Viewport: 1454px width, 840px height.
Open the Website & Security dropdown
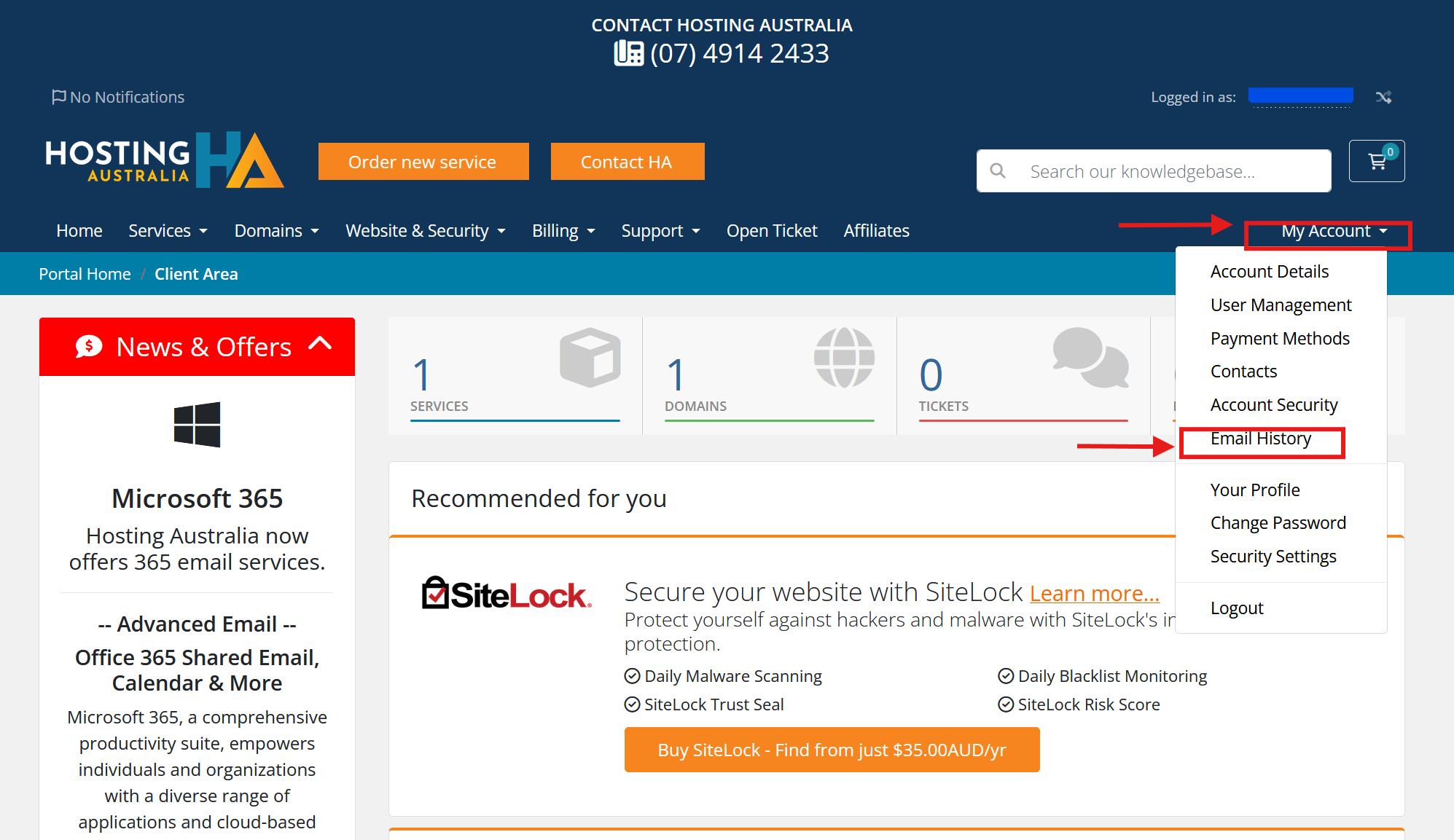(426, 231)
